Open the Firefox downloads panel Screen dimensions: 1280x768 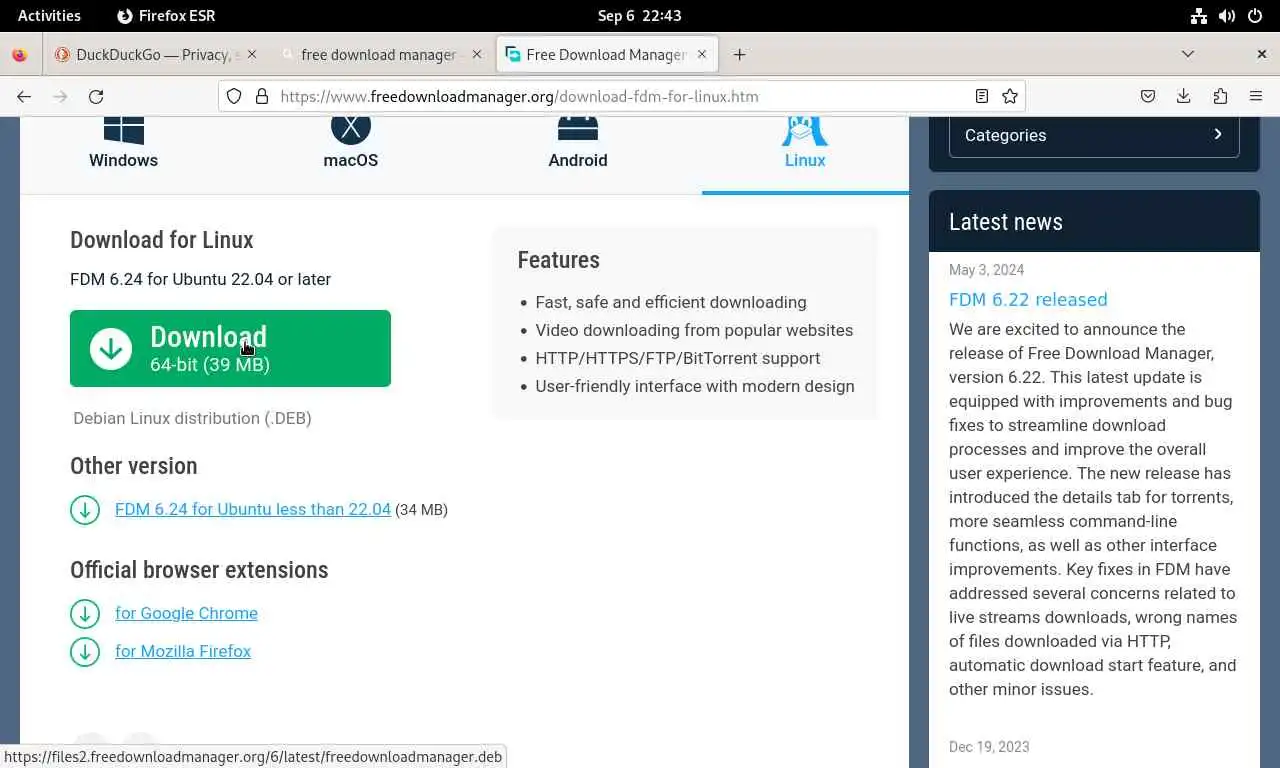click(1184, 96)
